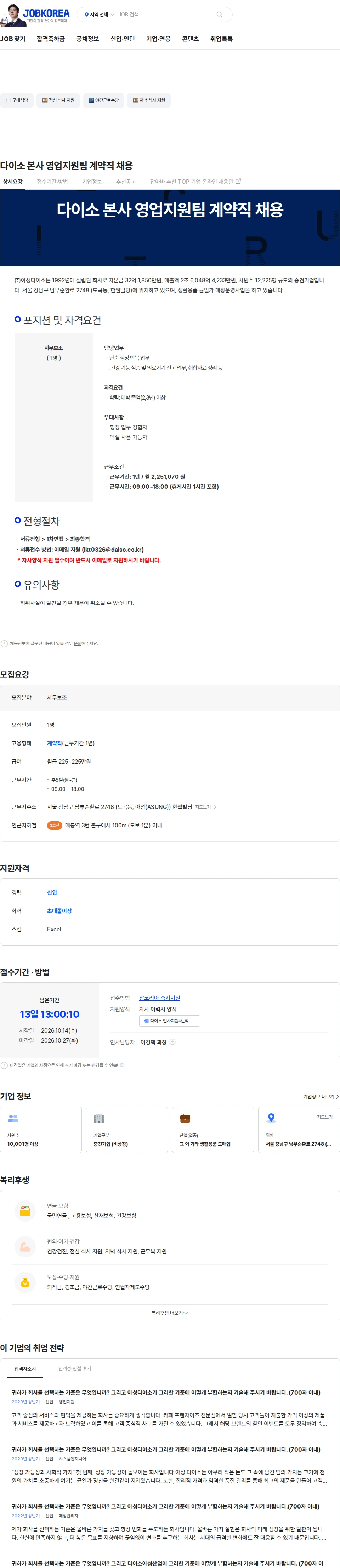Switch to the 상세요강 tab
340x1568 pixels.
point(12,182)
